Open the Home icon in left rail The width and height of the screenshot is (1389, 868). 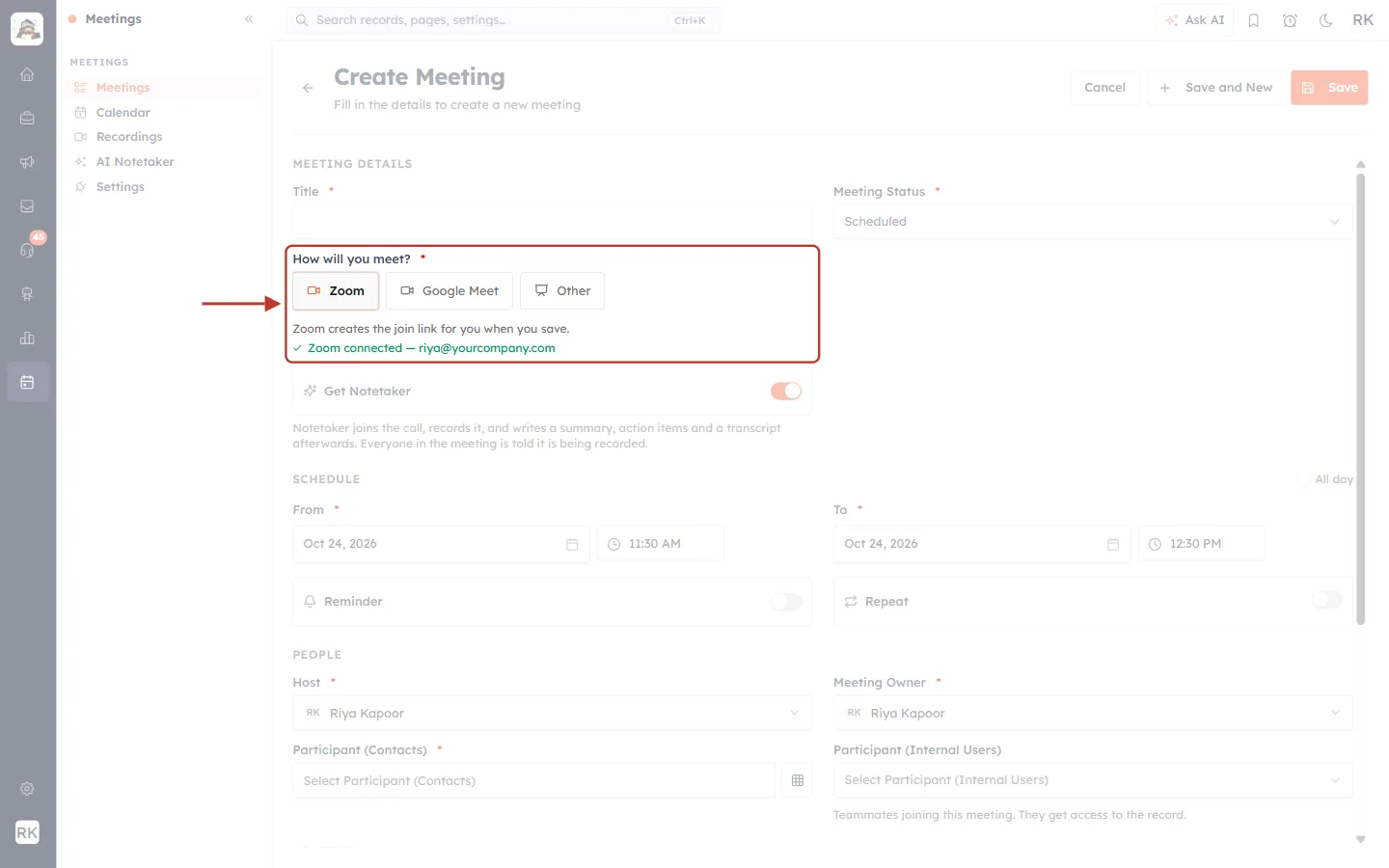[27, 74]
